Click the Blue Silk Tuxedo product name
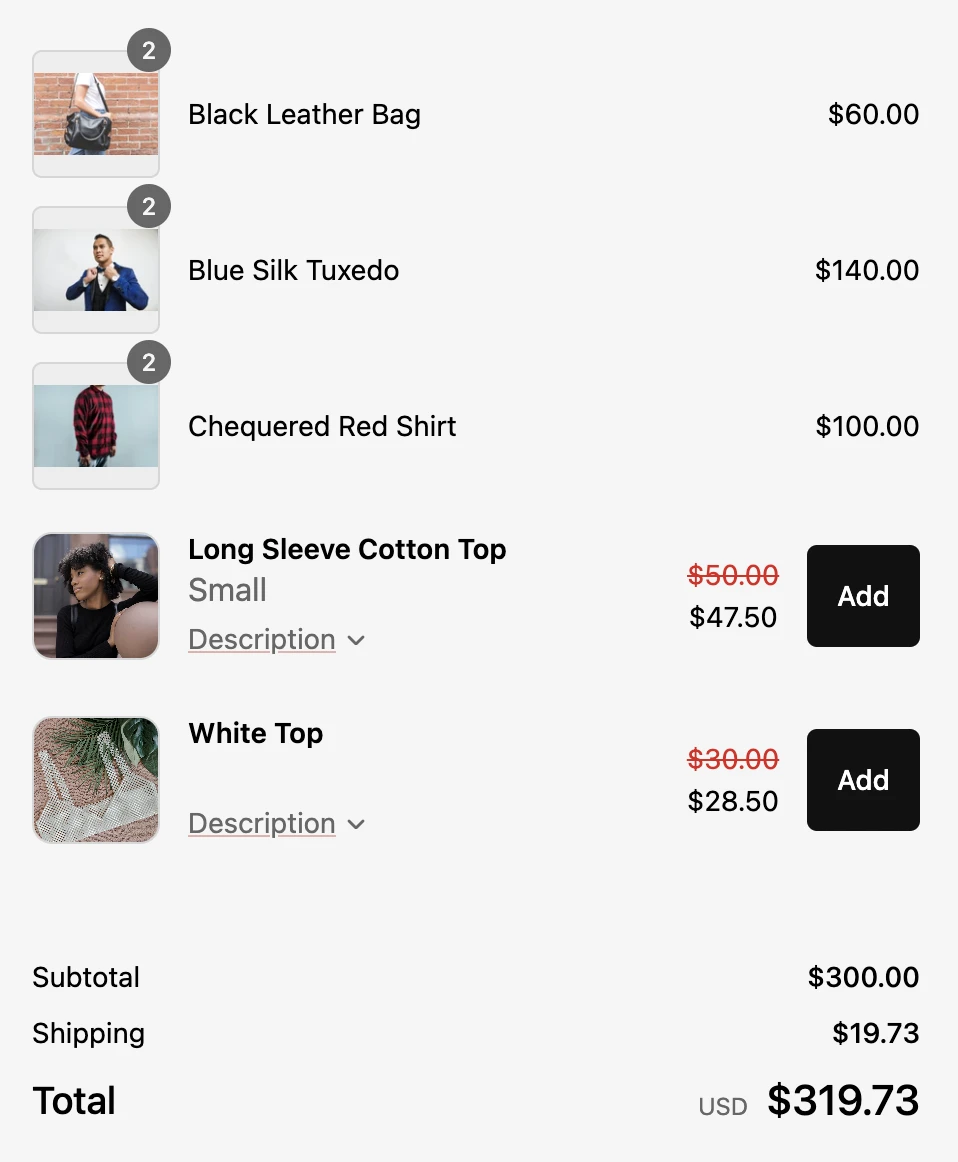The width and height of the screenshot is (958, 1162). [293, 271]
